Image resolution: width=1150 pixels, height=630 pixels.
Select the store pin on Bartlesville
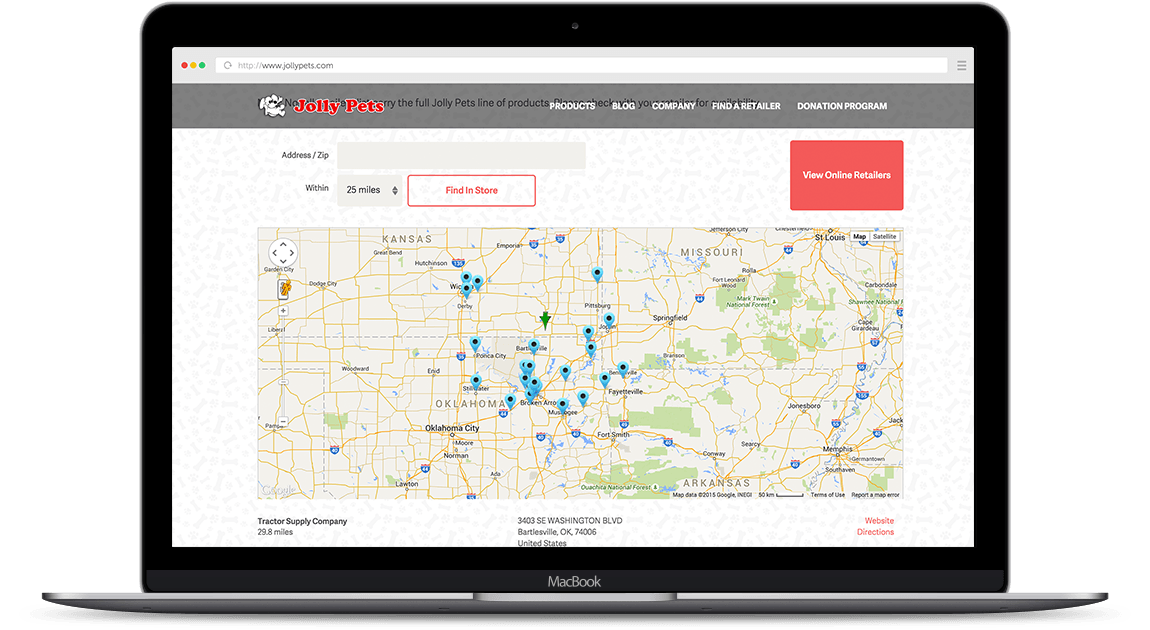coord(534,346)
